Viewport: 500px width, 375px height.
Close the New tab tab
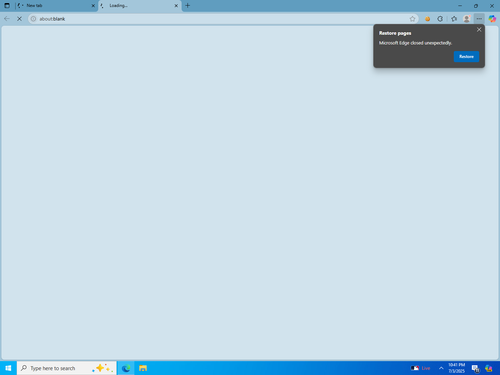93,6
